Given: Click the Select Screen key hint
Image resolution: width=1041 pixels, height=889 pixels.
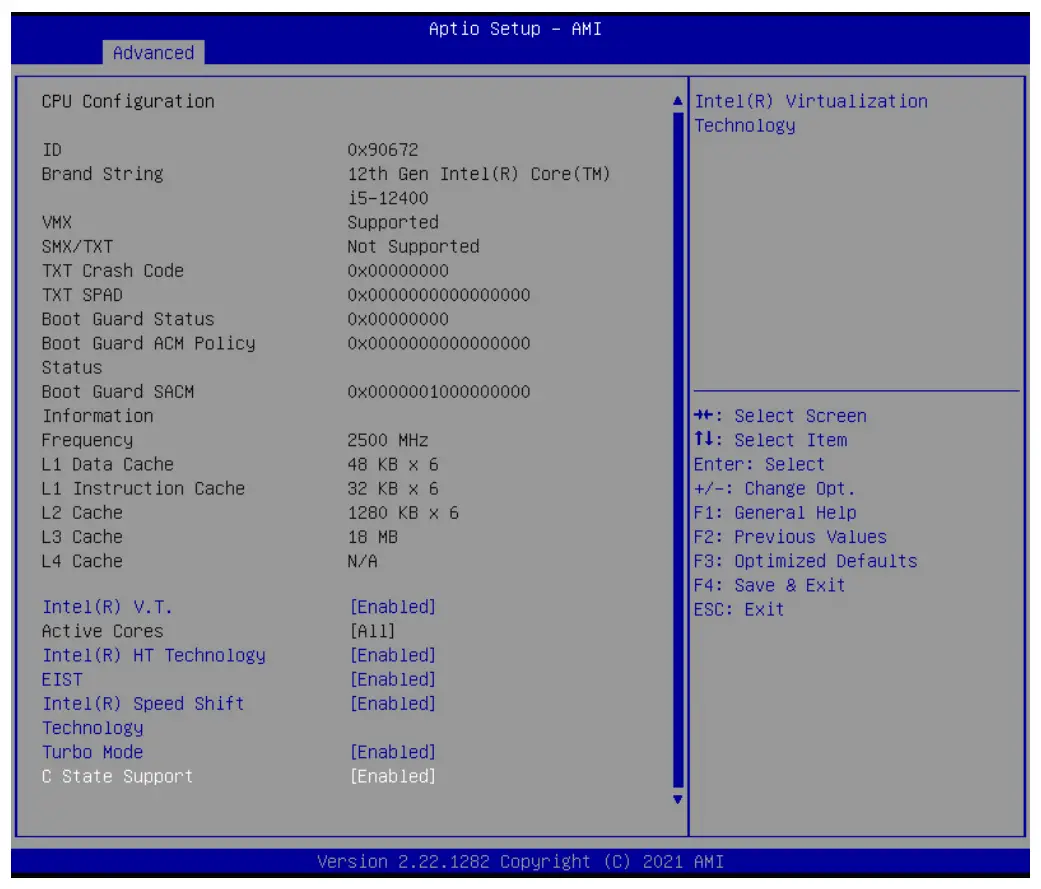Looking at the screenshot, I should (x=780, y=416).
